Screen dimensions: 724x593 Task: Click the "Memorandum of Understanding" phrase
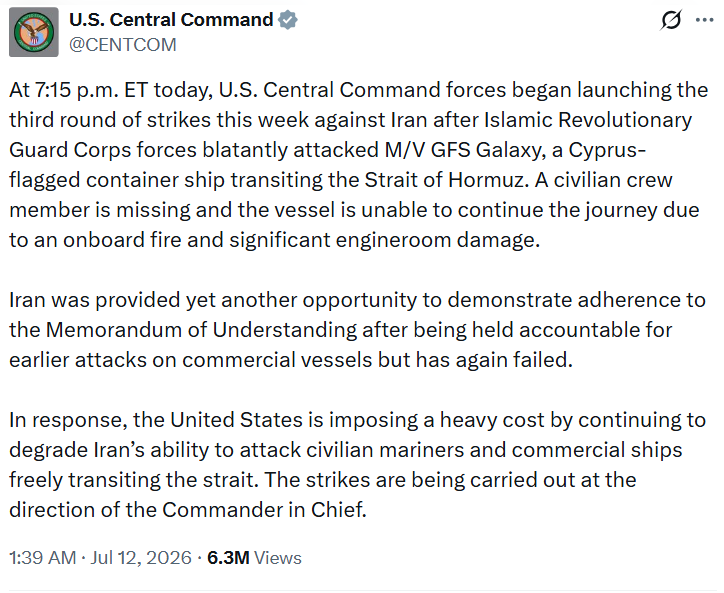[x=201, y=330]
